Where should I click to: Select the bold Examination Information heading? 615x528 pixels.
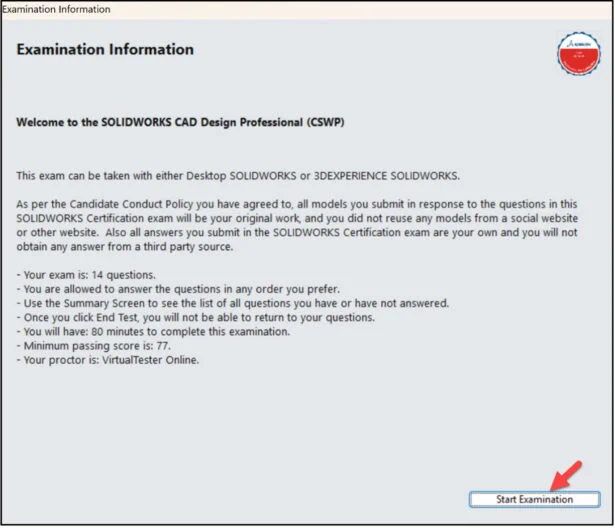click(105, 50)
